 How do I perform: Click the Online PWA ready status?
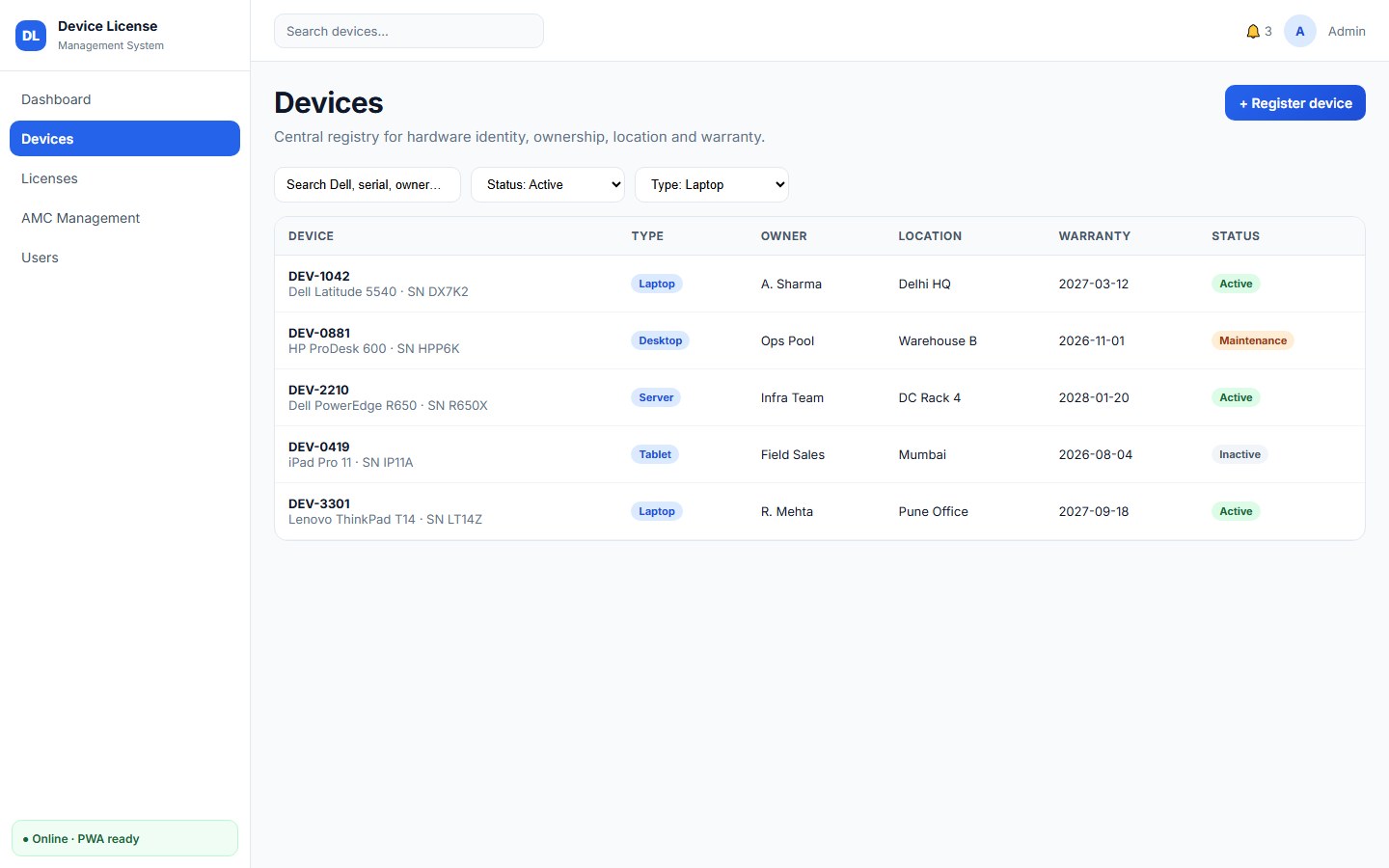pyautogui.click(x=124, y=838)
